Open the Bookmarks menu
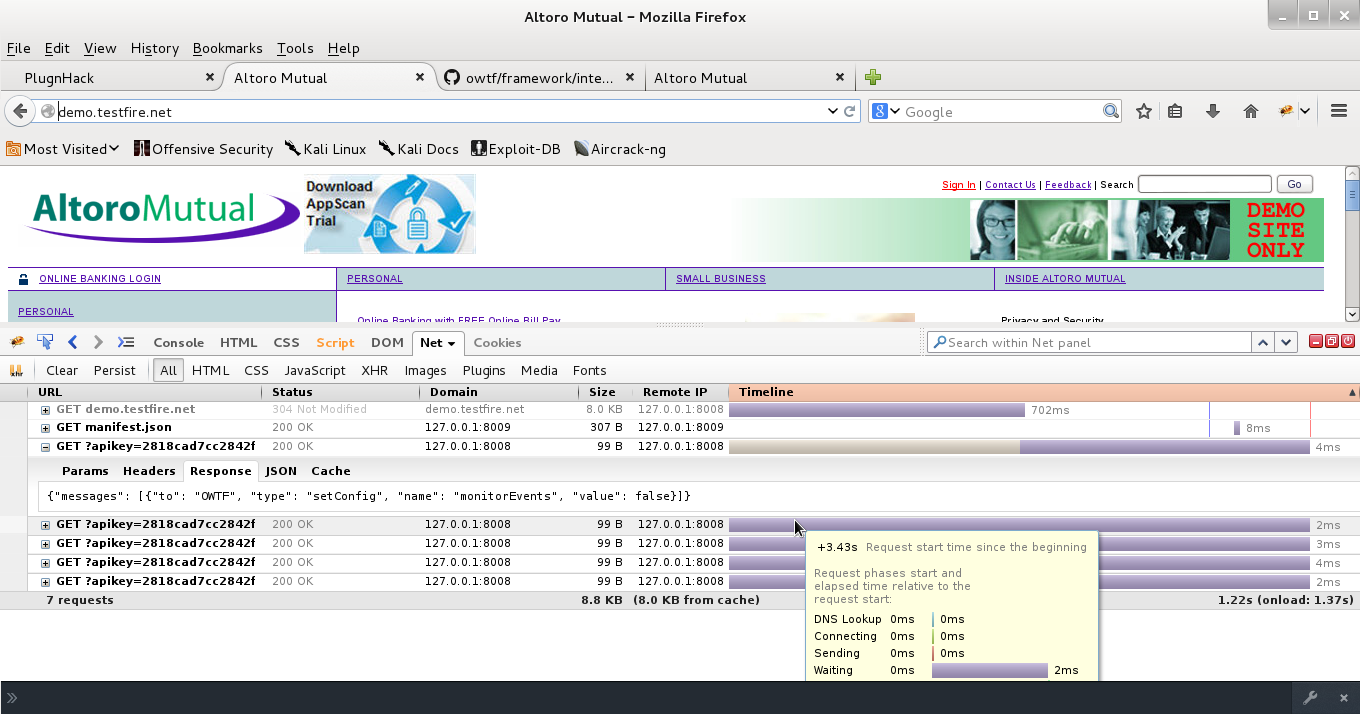Screen dimensions: 1360x714 [227, 48]
